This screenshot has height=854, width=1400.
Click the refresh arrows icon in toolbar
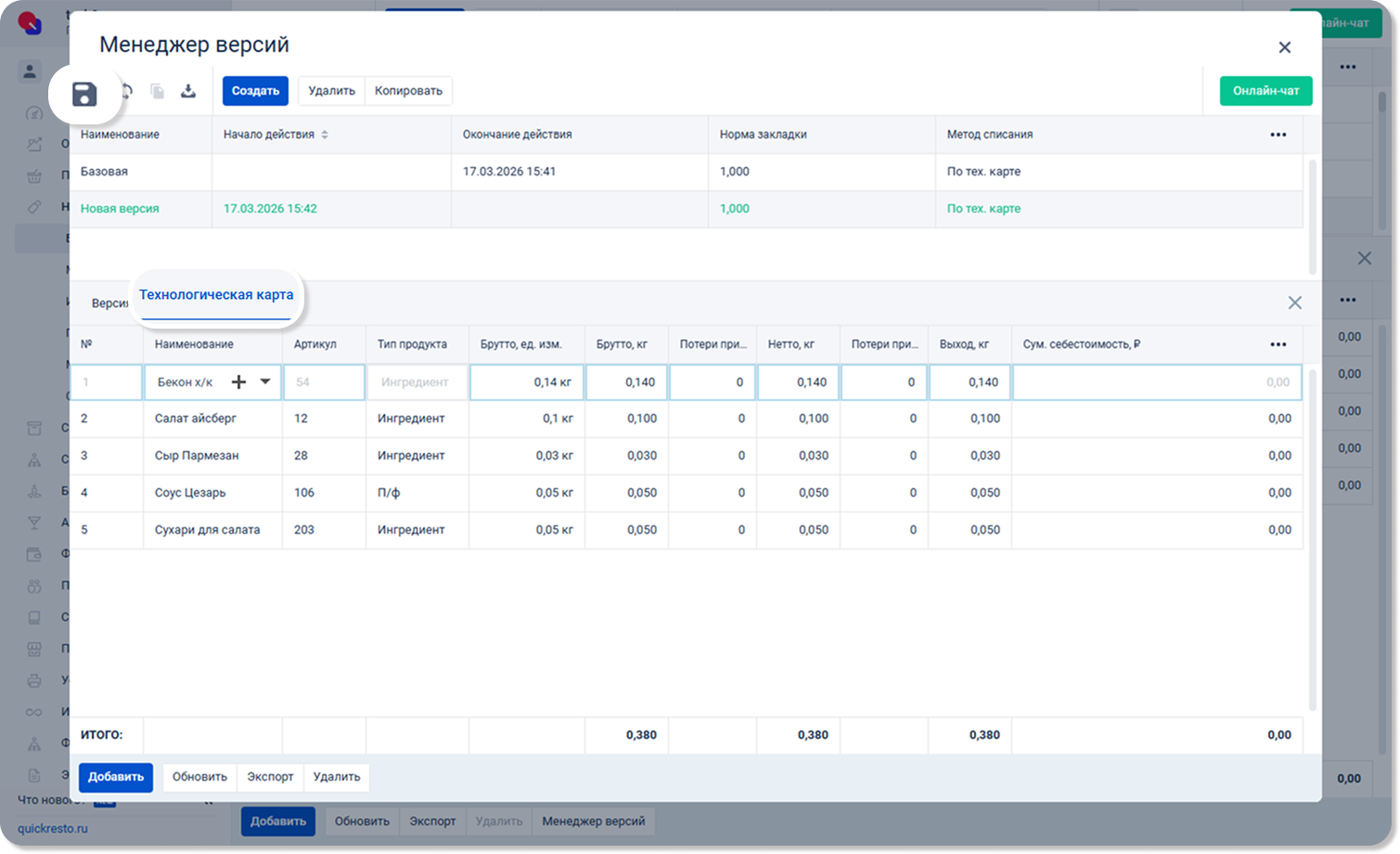[127, 91]
